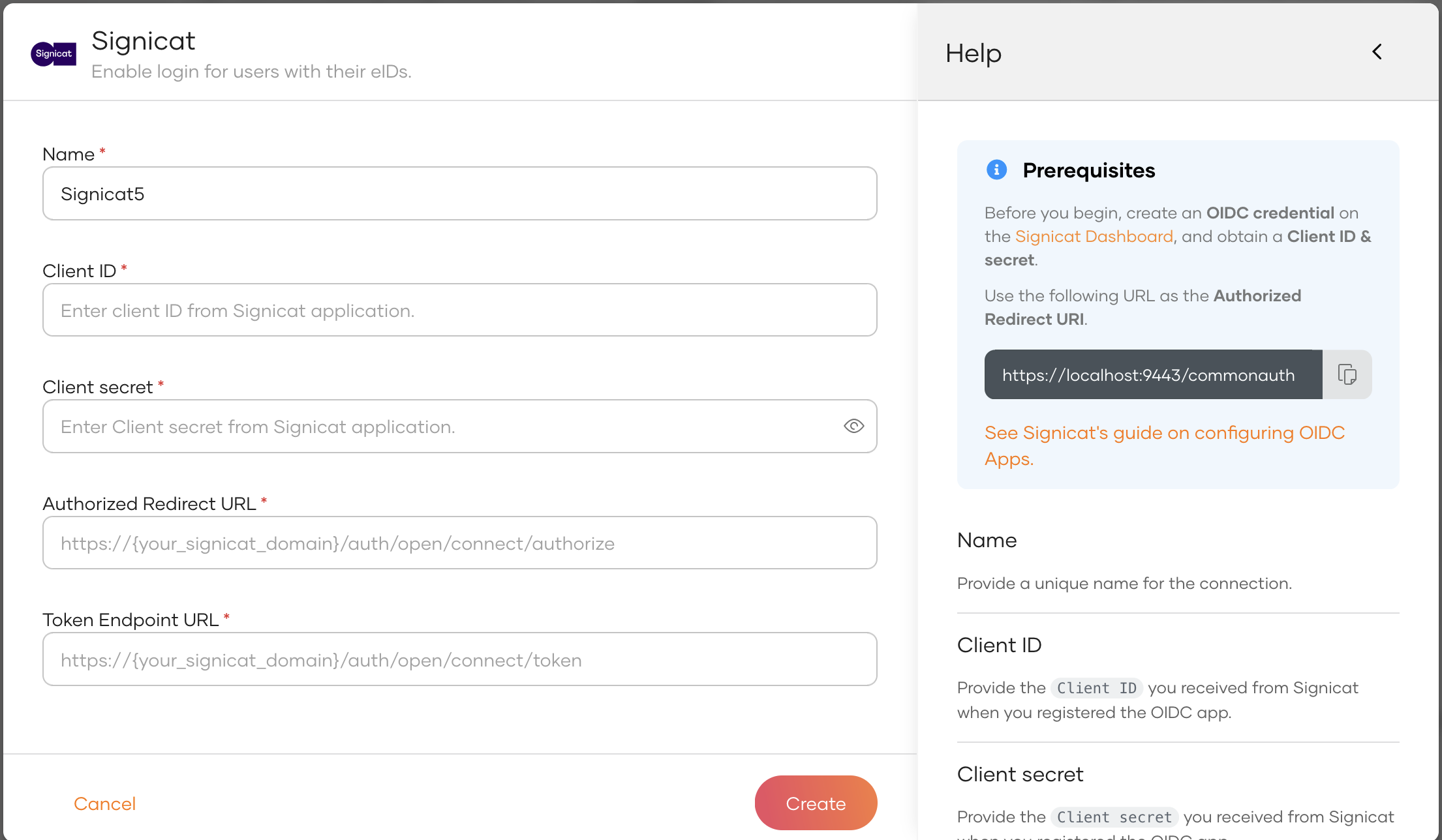Click the 'Enable login for users with their eIDs.' subtitle
1442x840 pixels.
(251, 71)
